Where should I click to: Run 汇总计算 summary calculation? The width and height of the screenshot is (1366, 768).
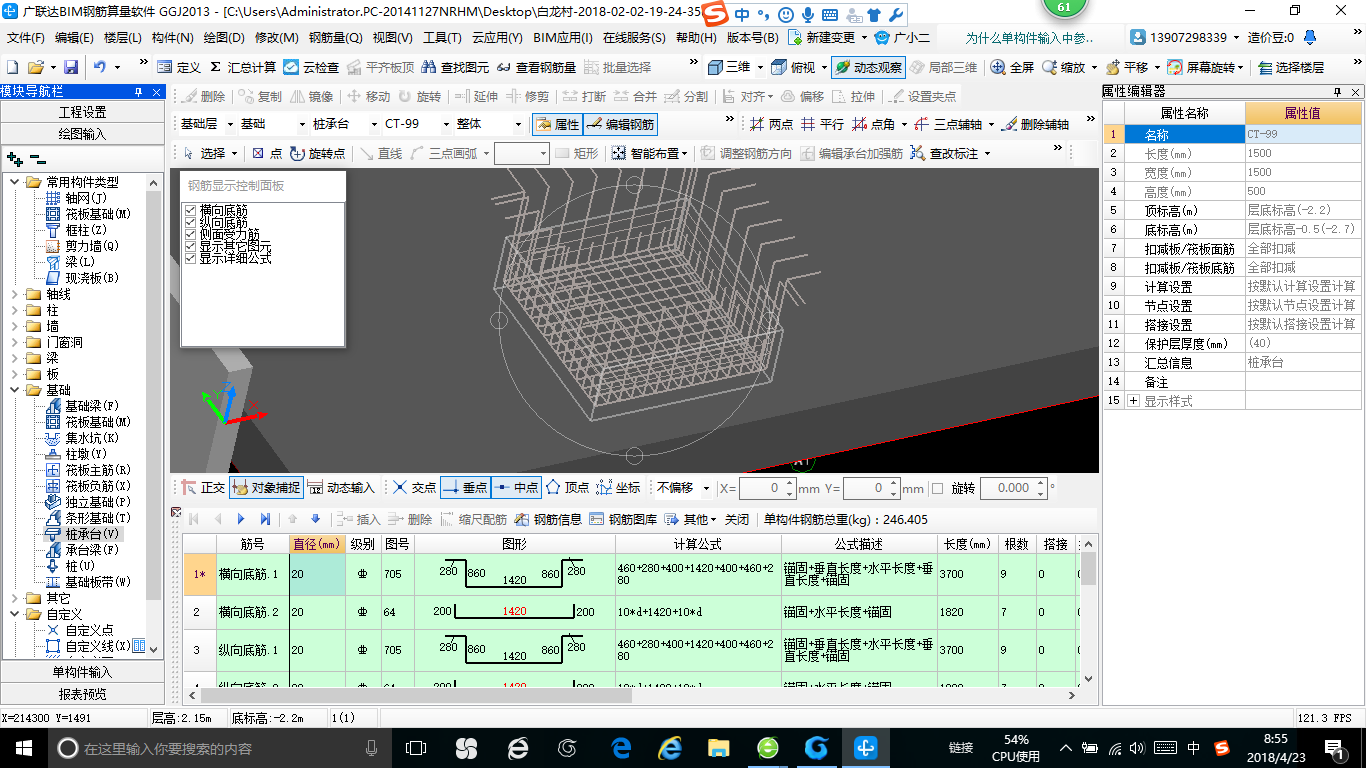click(x=242, y=67)
